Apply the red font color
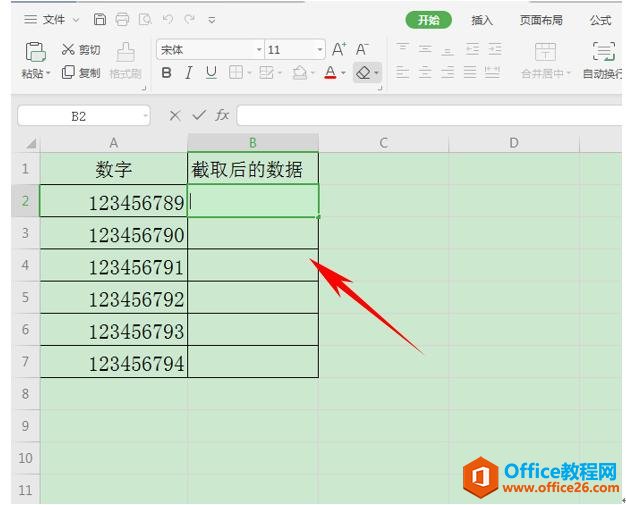This screenshot has height=505, width=626. pos(330,73)
